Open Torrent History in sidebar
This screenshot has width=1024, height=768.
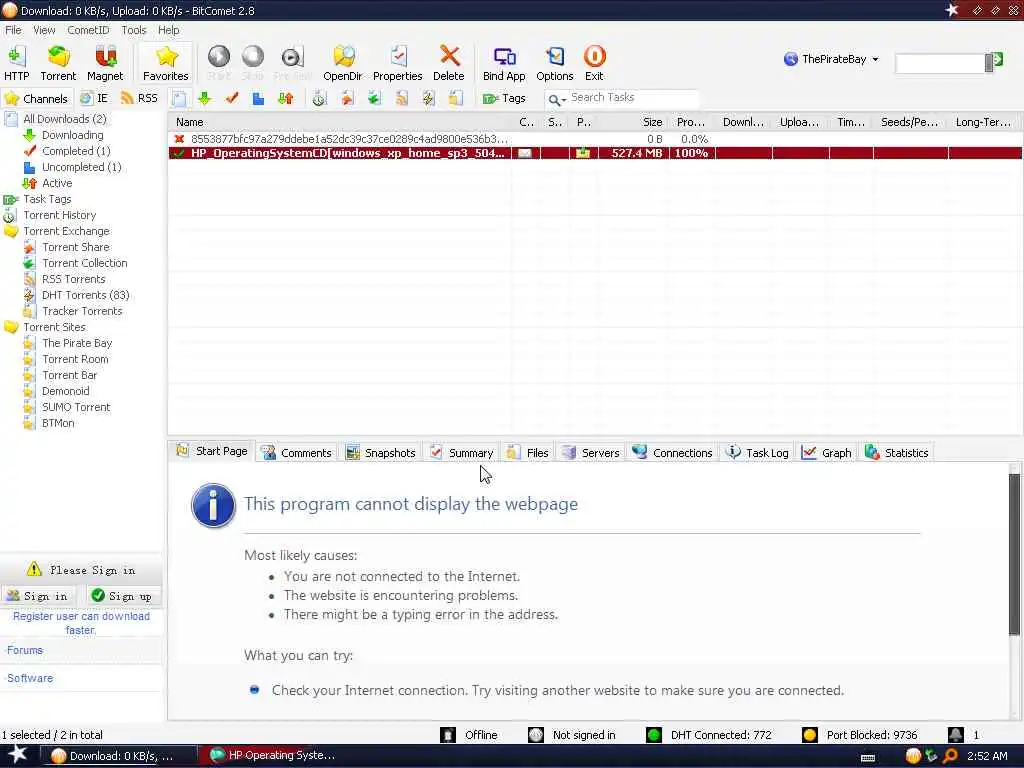(x=59, y=216)
